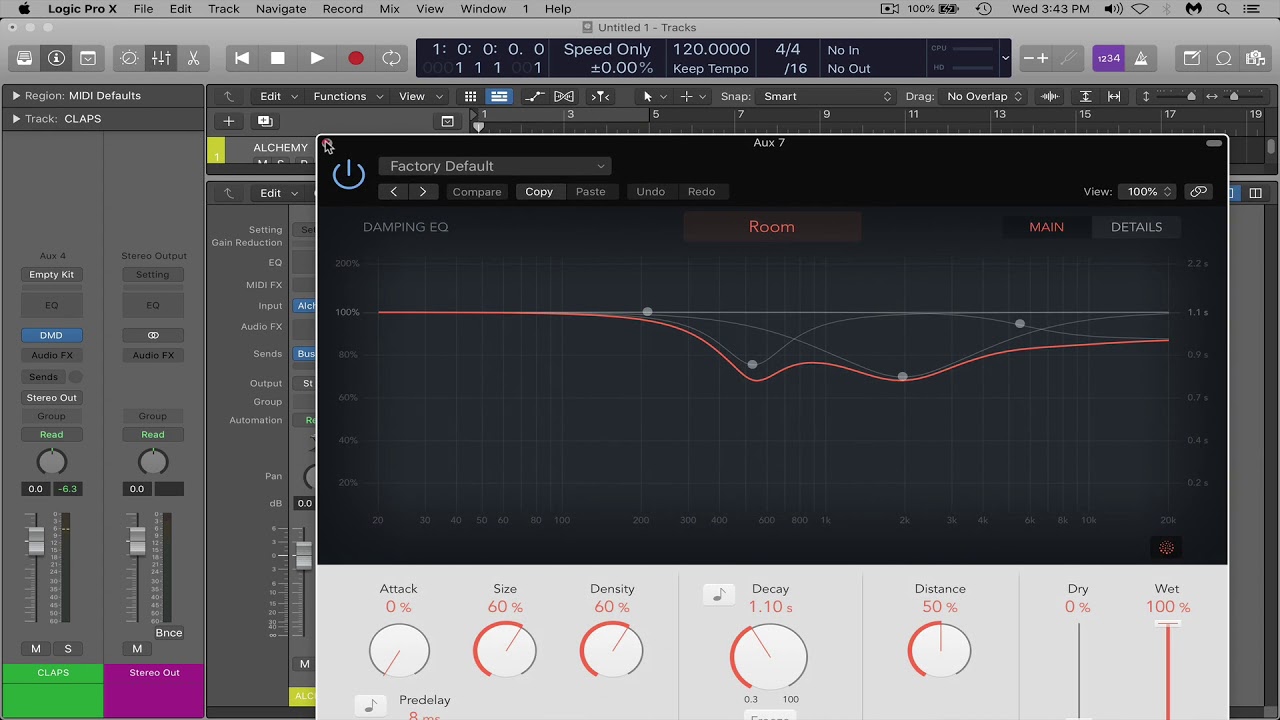Viewport: 1280px width, 720px height.
Task: Open the Note Pads icon
Action: coord(1191,58)
